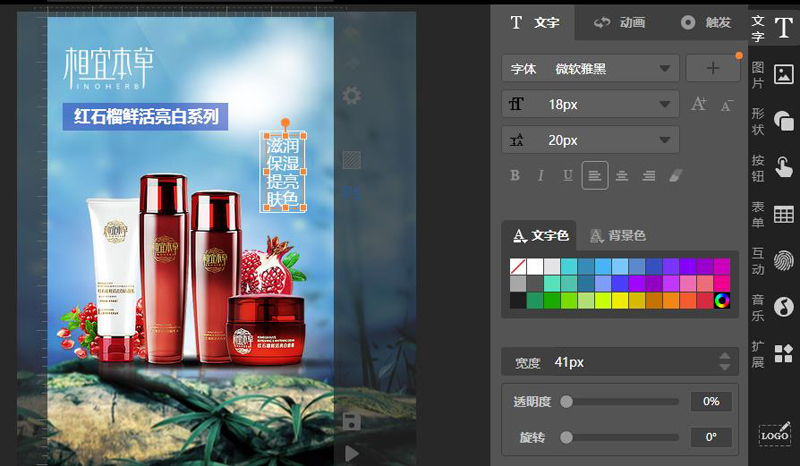
Task: Increase font size with A+ icon
Action: coord(698,104)
